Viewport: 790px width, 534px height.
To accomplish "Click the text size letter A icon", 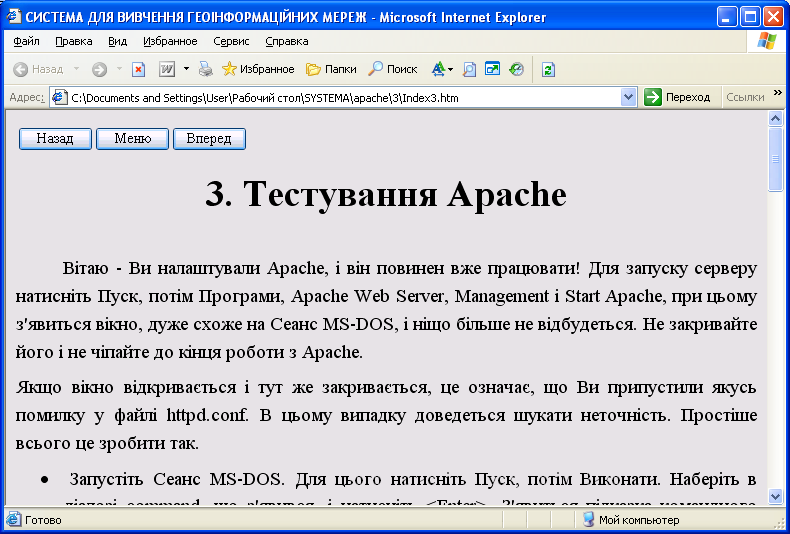I will coord(438,69).
